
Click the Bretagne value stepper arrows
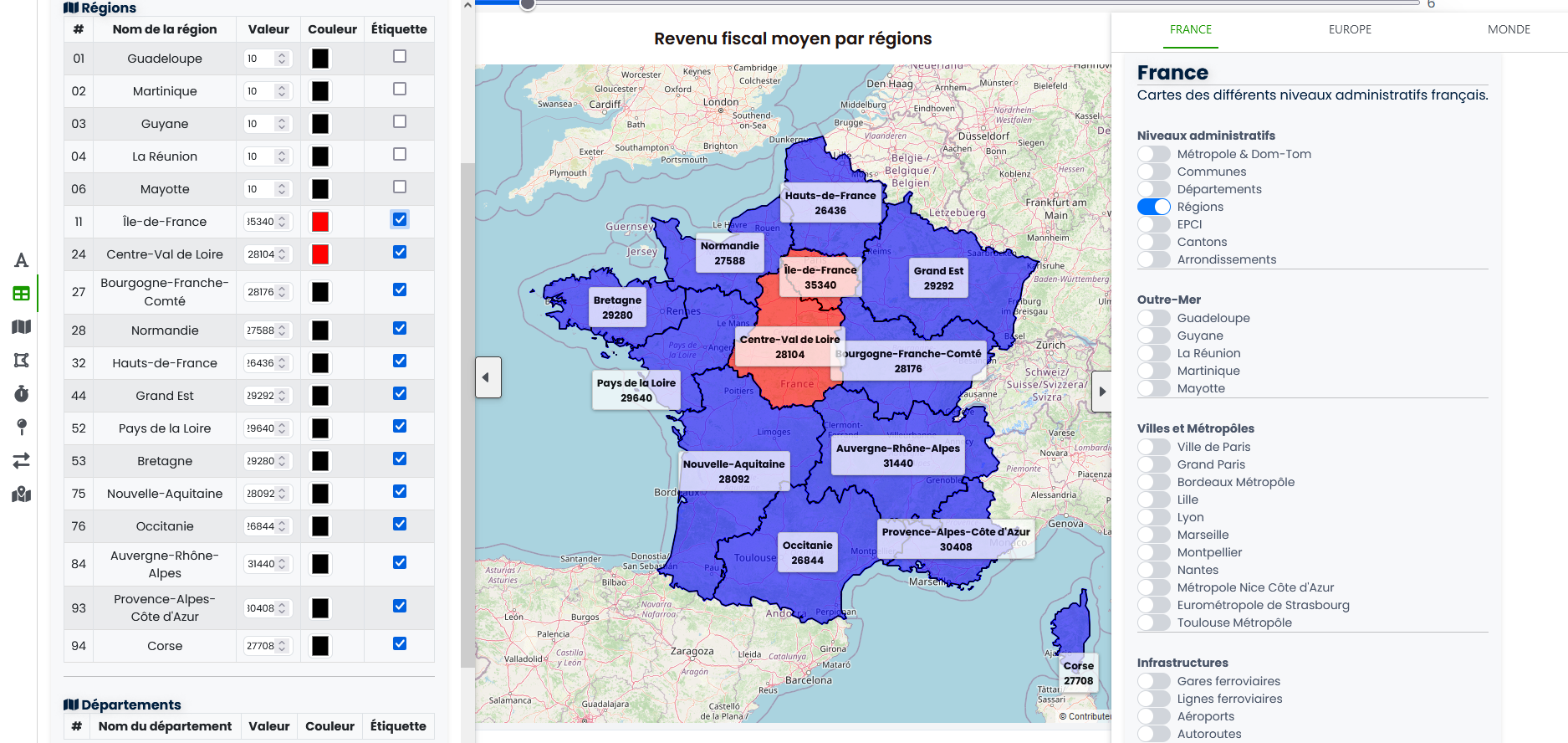(282, 461)
